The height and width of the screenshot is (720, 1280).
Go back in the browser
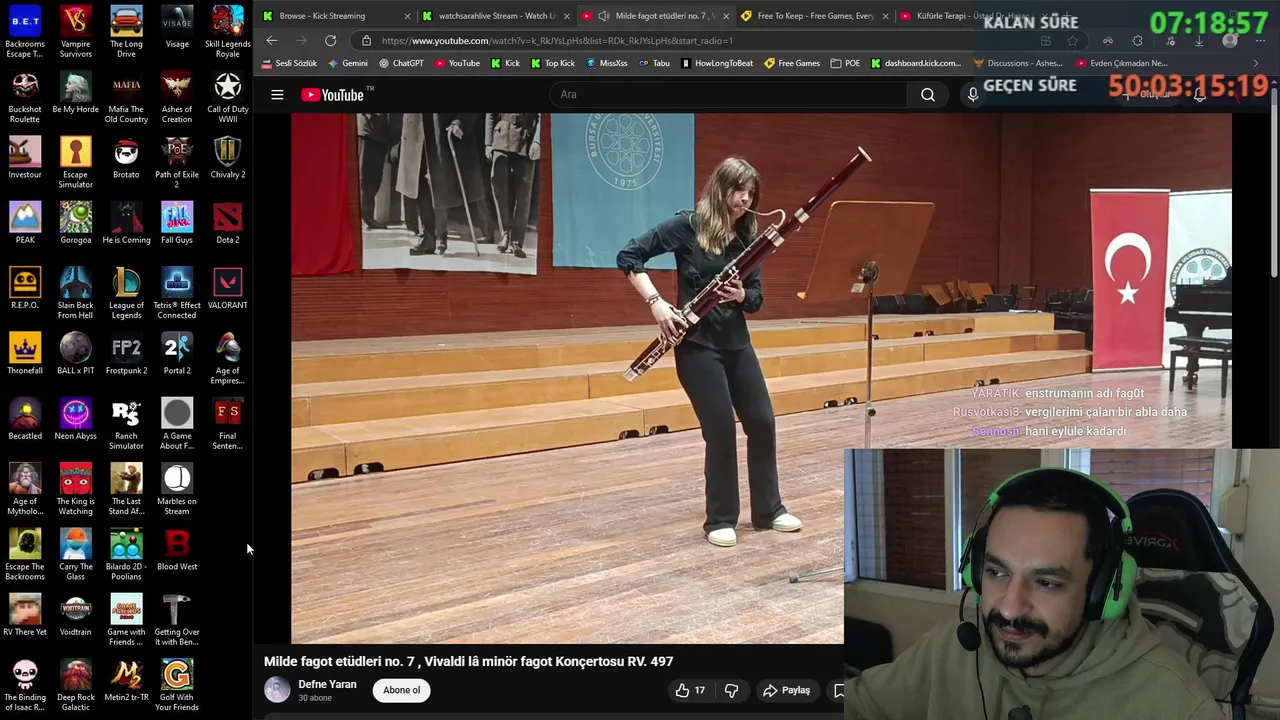[x=272, y=41]
